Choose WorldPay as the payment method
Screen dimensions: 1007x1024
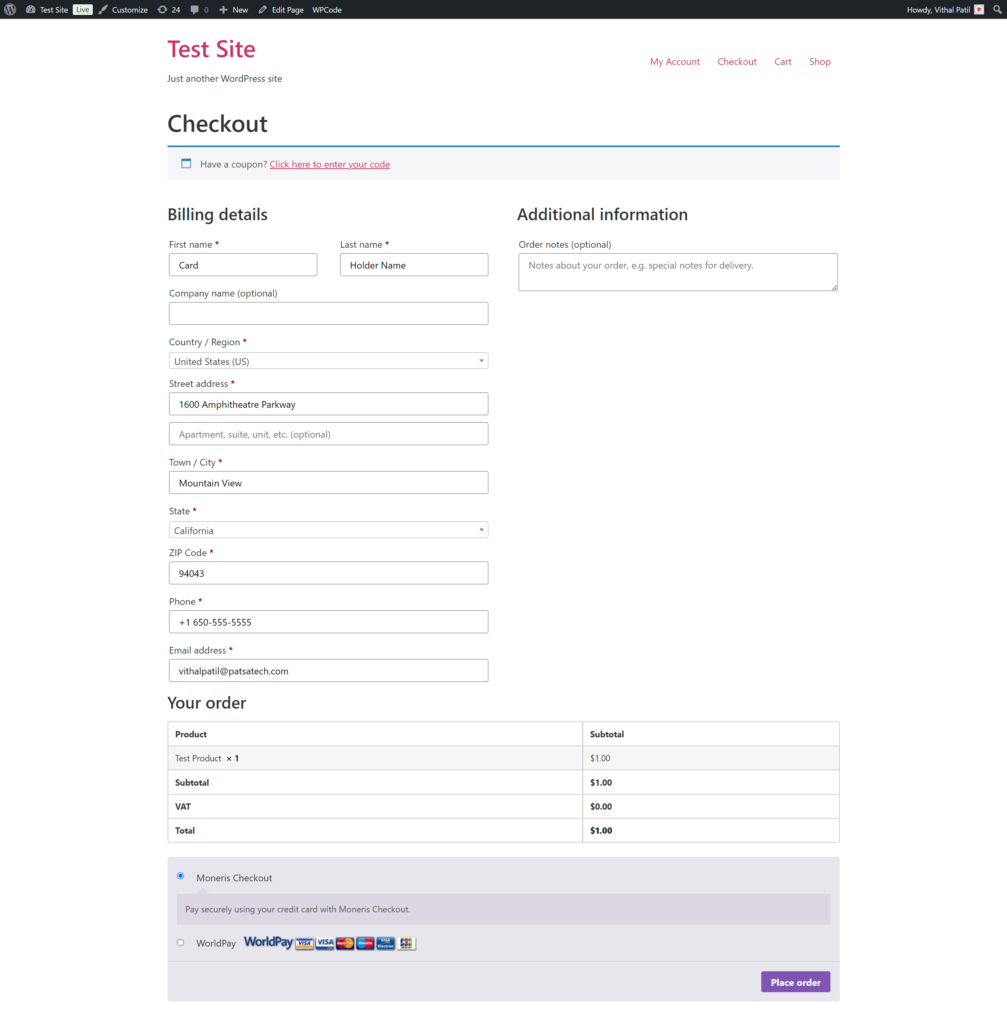(x=180, y=942)
